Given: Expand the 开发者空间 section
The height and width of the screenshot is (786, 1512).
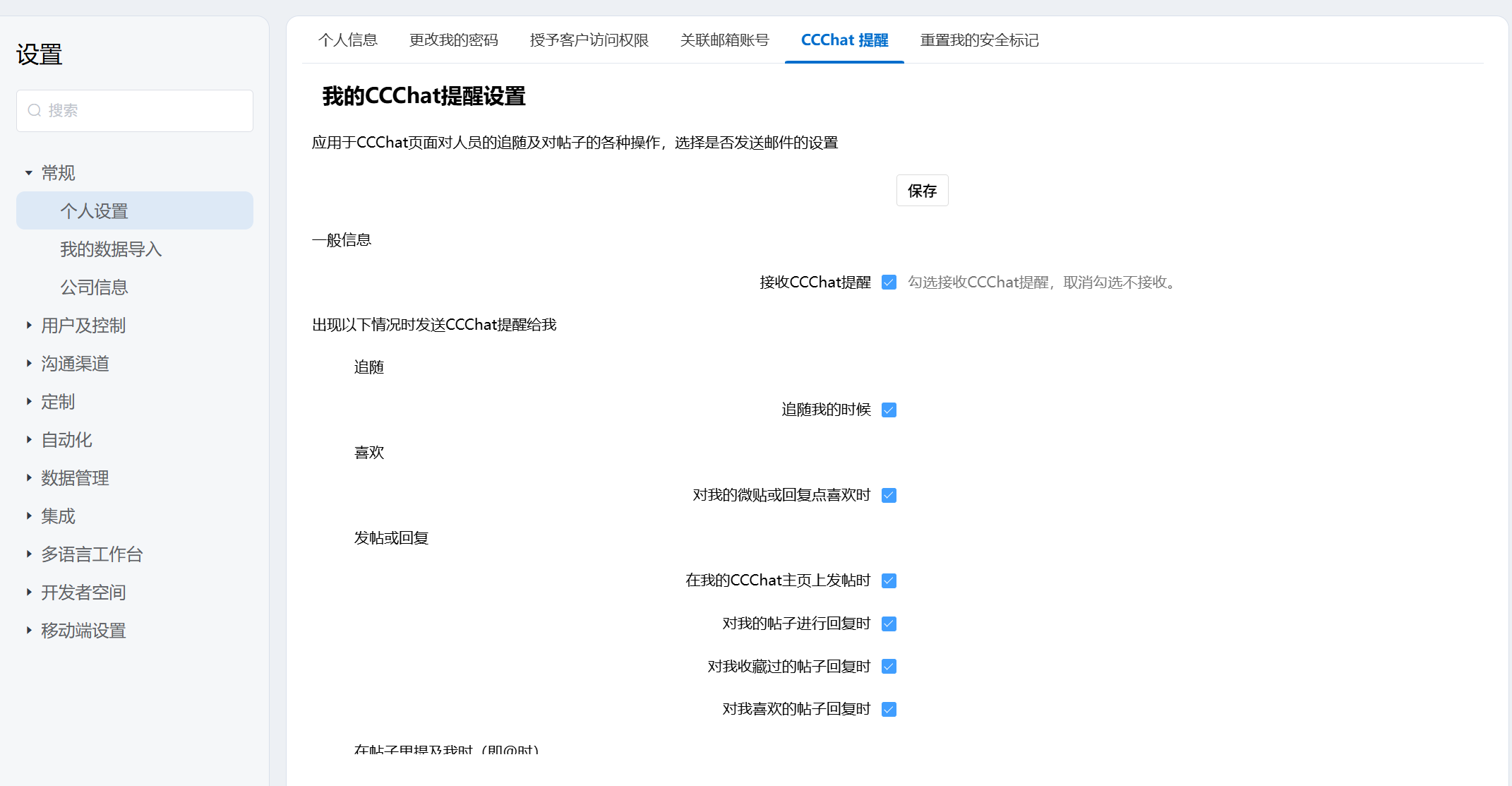Looking at the screenshot, I should (29, 593).
